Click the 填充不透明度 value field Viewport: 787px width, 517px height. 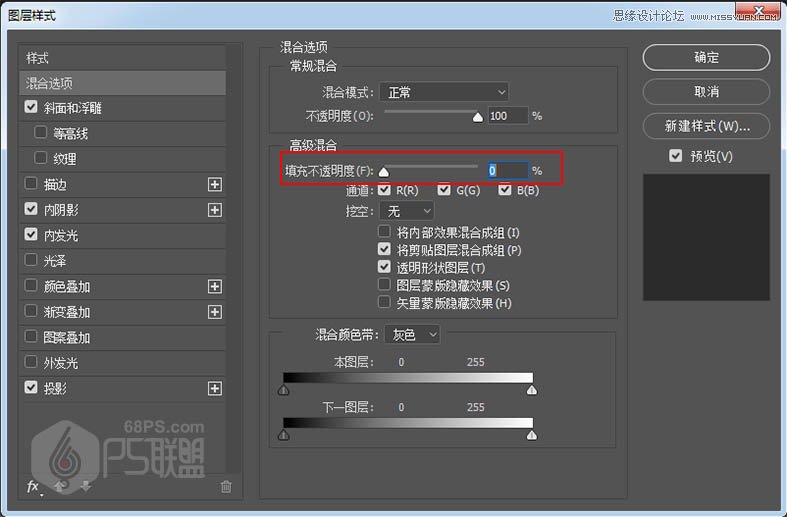[x=507, y=171]
